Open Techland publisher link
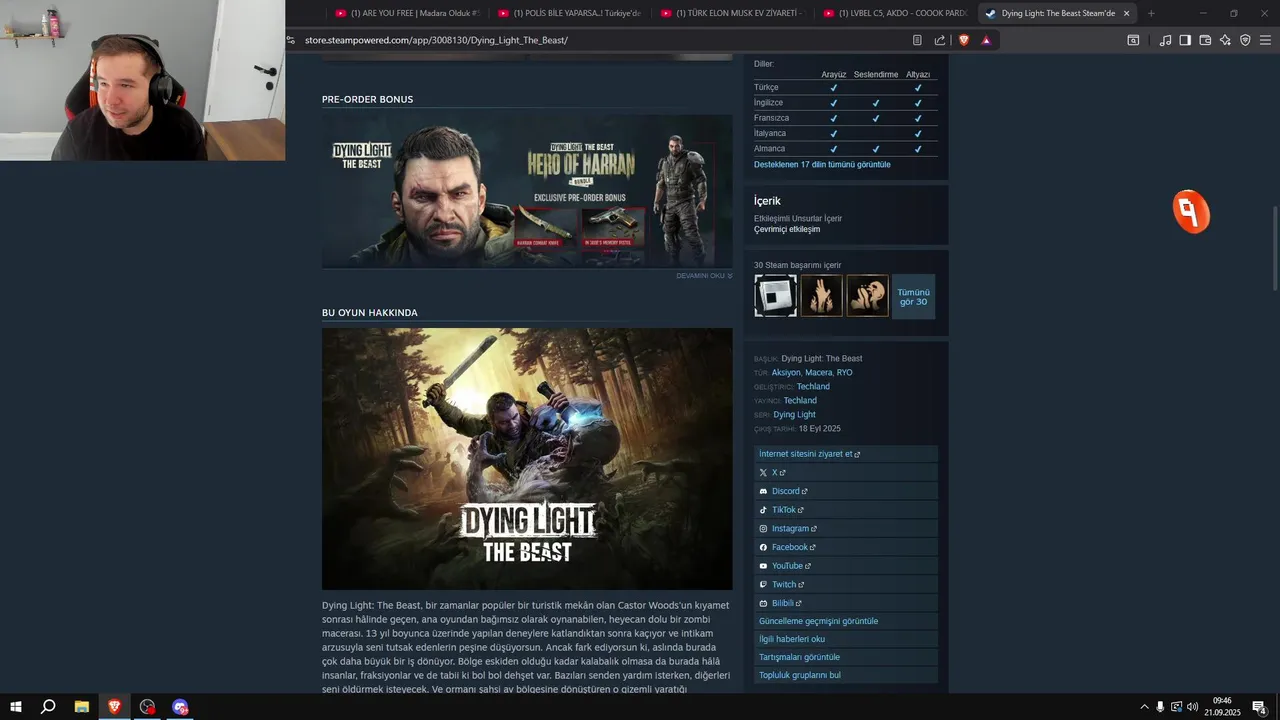This screenshot has width=1280, height=720. coord(800,400)
